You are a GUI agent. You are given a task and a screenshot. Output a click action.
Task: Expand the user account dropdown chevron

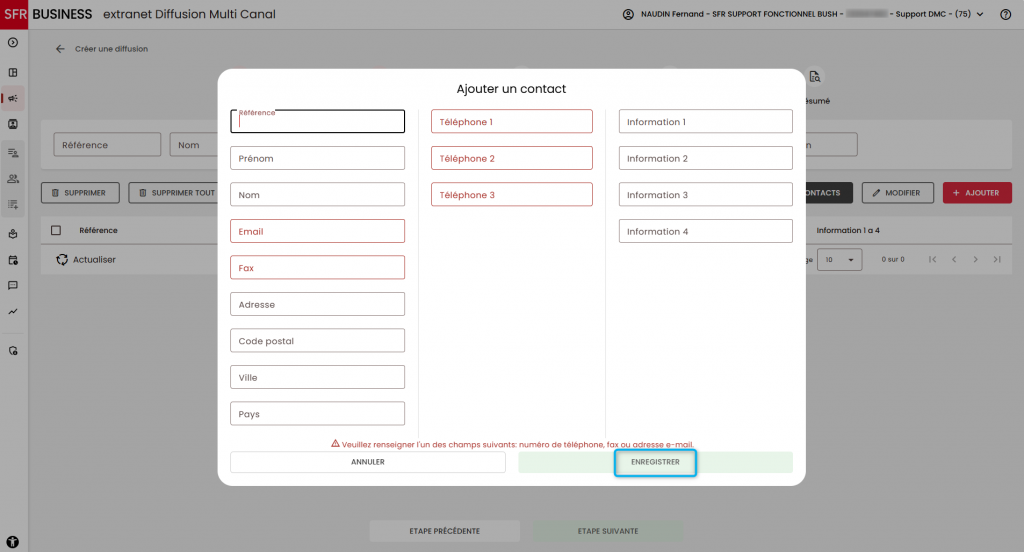pyautogui.click(x=980, y=14)
